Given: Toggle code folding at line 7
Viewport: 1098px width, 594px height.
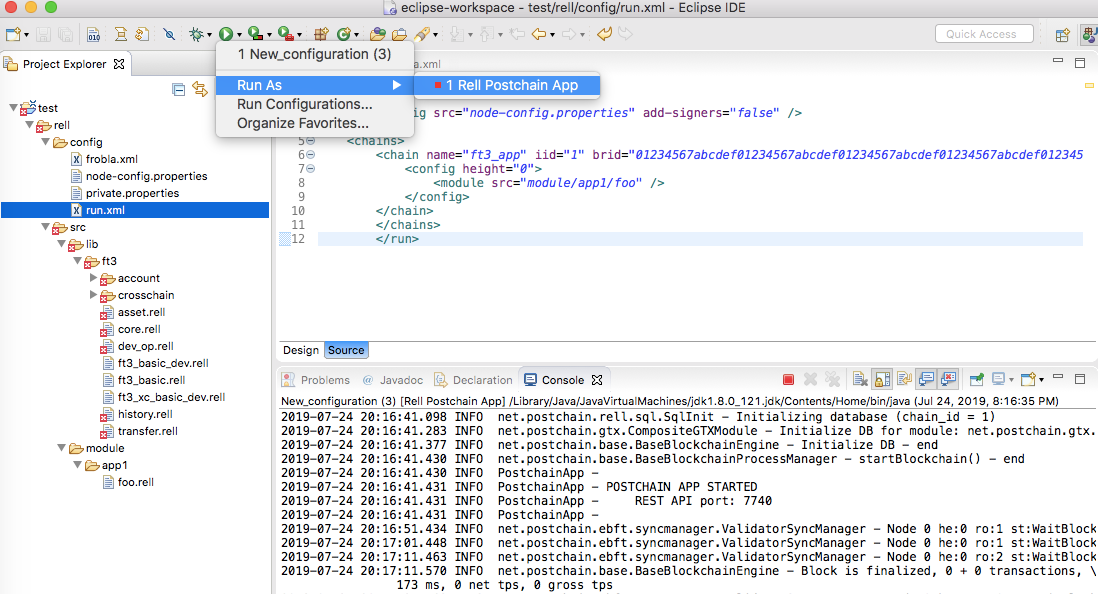Looking at the screenshot, I should click(311, 169).
